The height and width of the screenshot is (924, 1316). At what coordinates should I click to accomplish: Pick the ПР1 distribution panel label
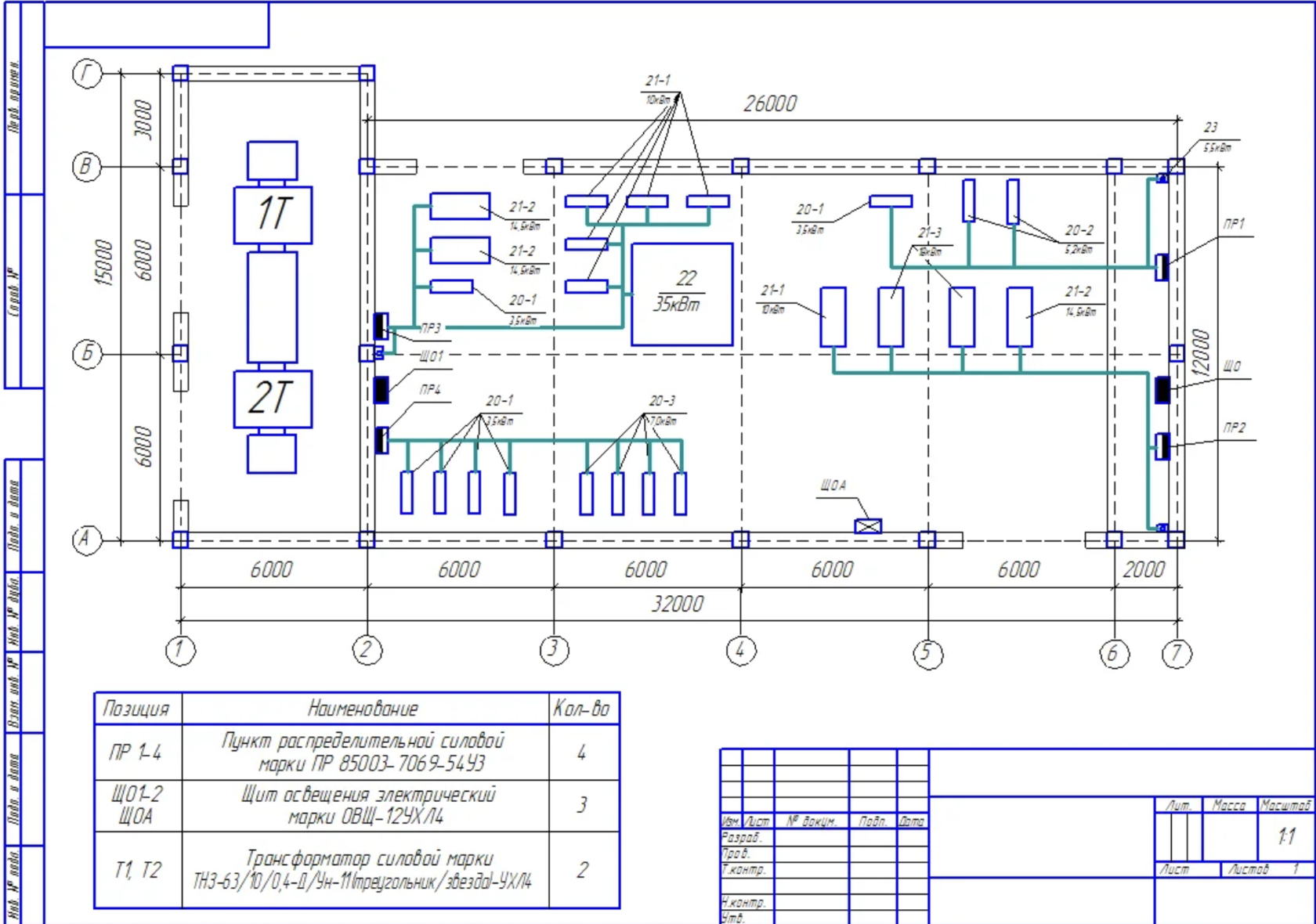1234,224
